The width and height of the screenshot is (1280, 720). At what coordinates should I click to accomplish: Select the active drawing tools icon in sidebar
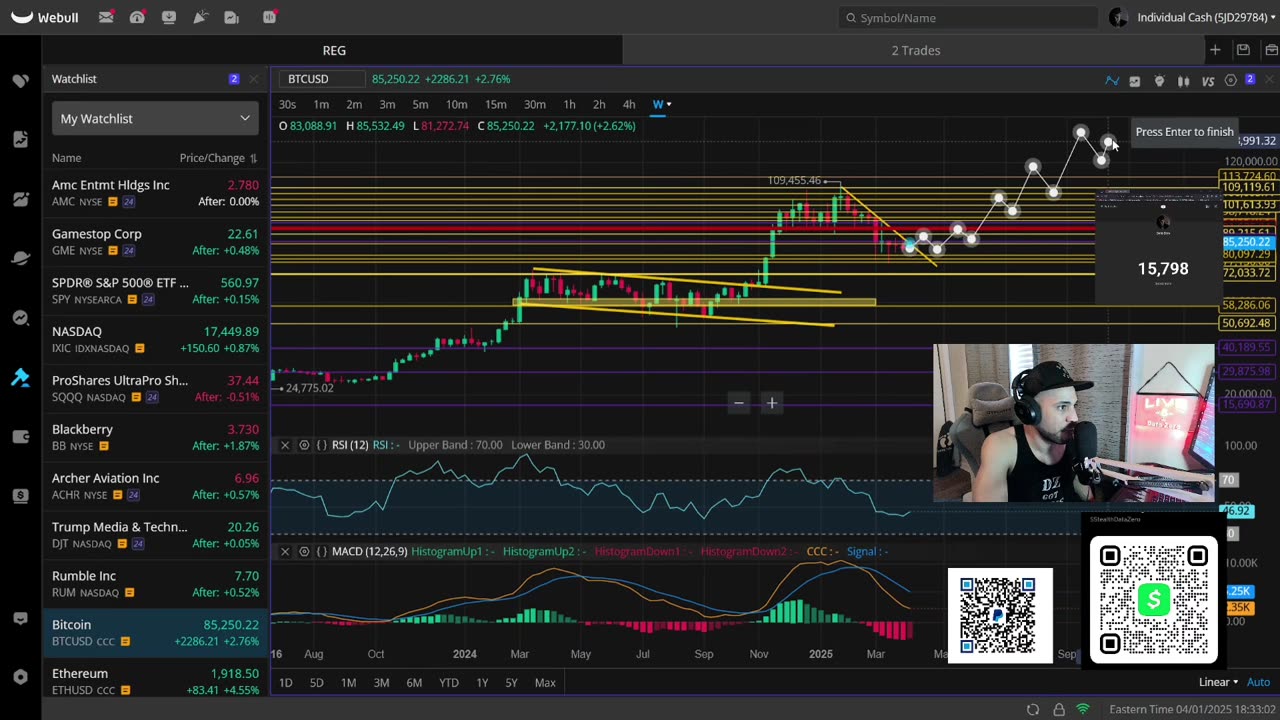[x=20, y=377]
